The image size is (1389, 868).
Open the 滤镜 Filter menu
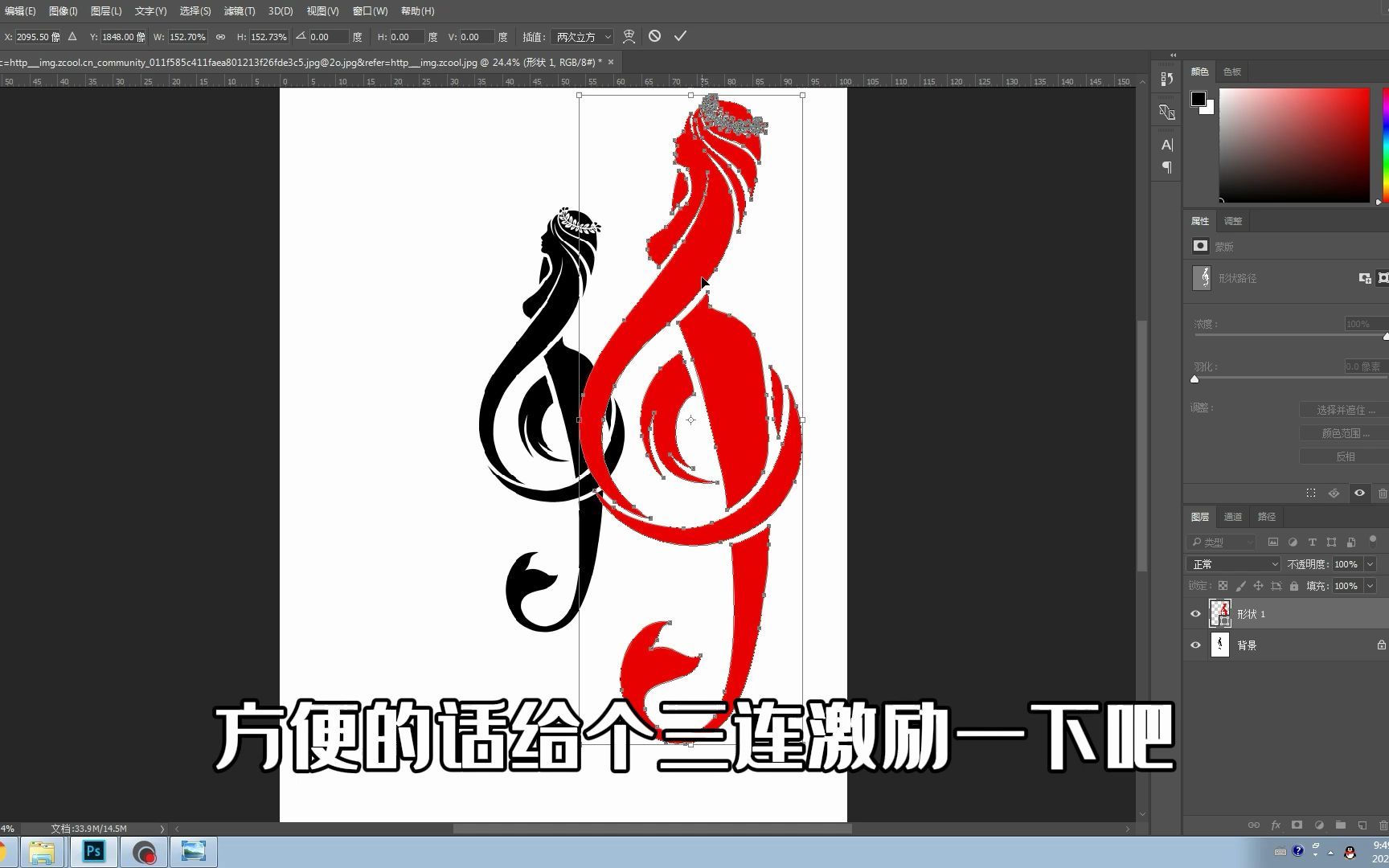click(239, 10)
